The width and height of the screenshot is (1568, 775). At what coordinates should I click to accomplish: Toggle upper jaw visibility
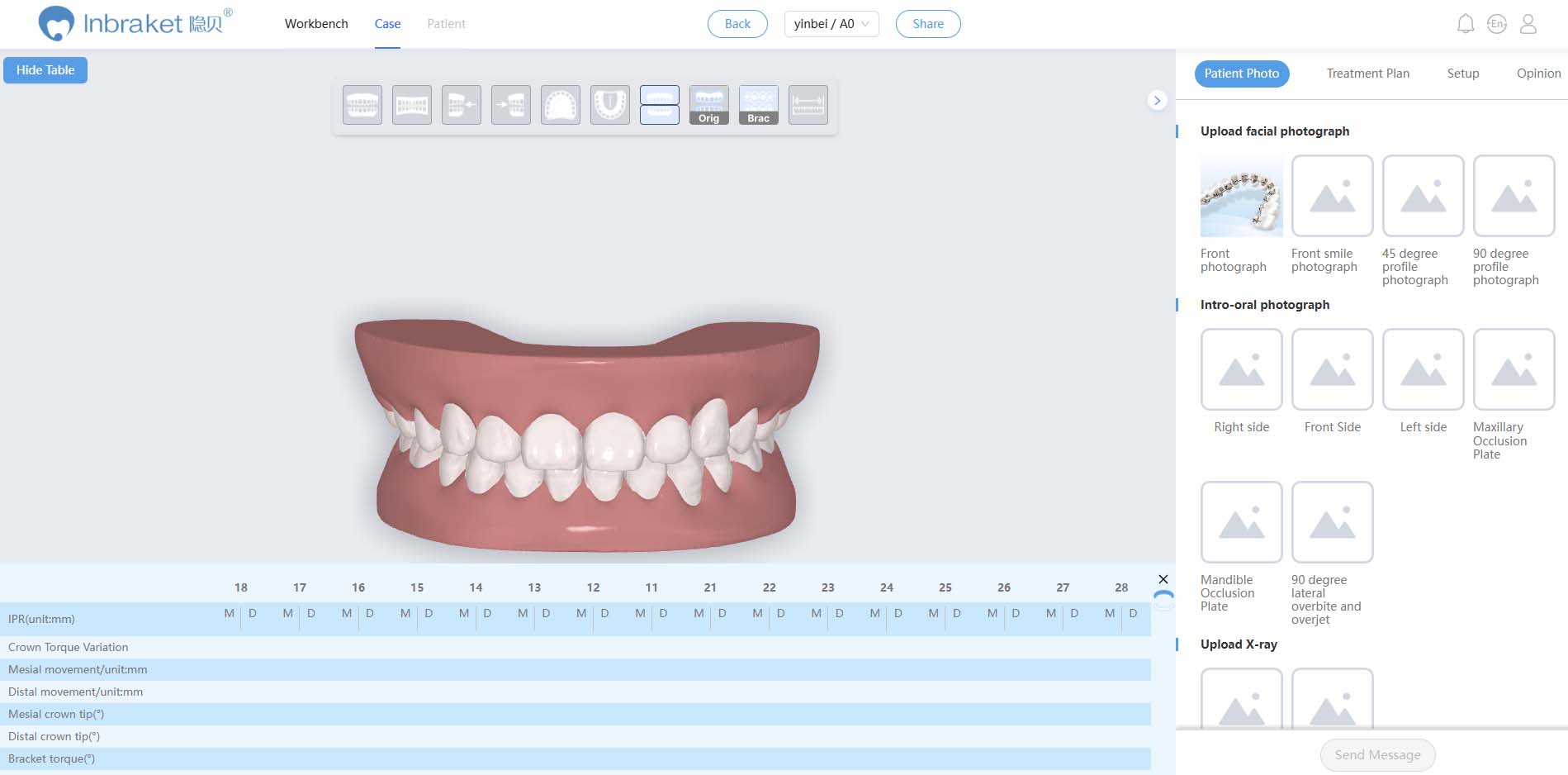(660, 95)
